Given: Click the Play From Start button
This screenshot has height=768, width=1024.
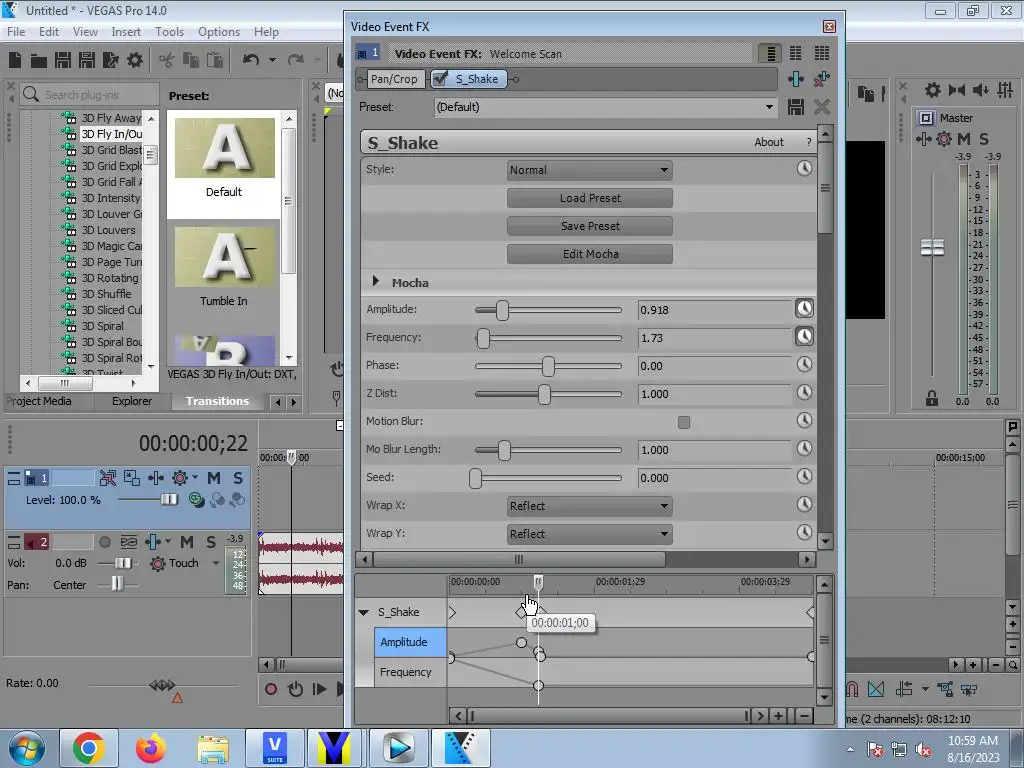Looking at the screenshot, I should tap(319, 689).
